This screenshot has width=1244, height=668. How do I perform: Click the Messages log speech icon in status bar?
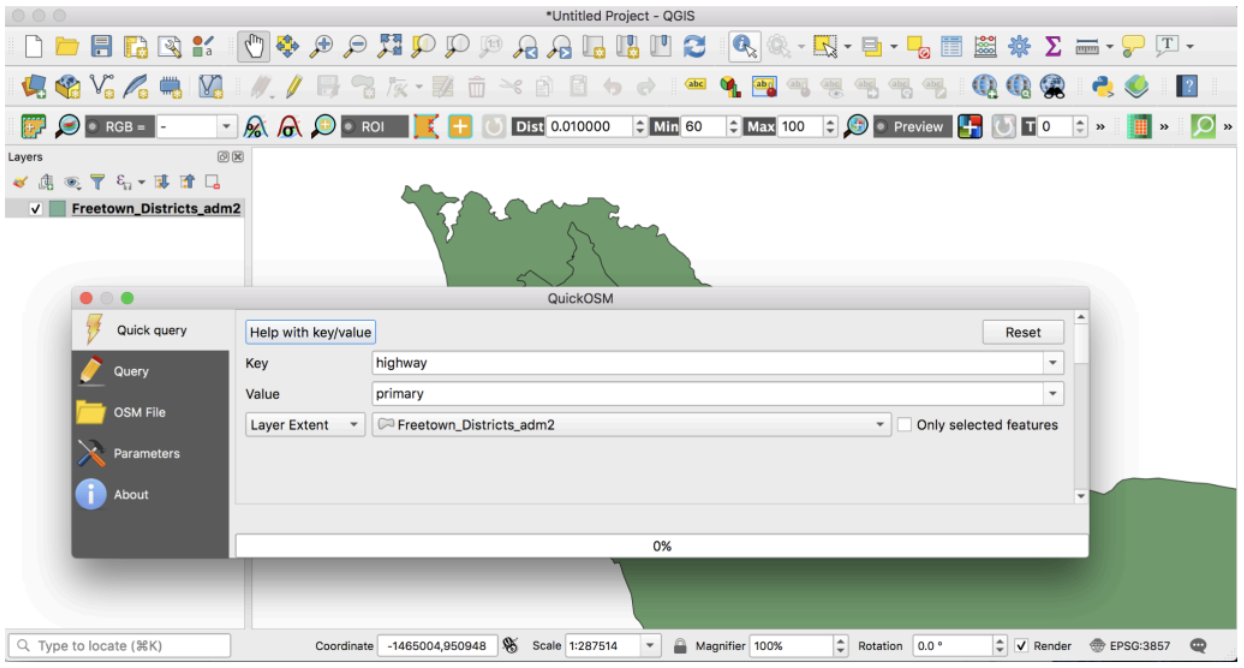pyautogui.click(x=1199, y=646)
